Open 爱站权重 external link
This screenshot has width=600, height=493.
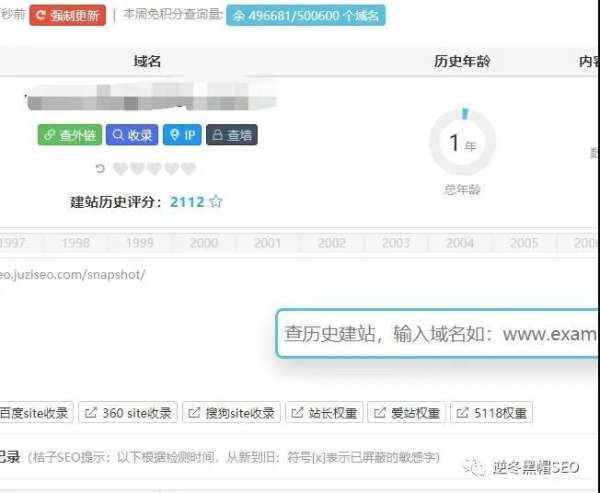click(407, 413)
